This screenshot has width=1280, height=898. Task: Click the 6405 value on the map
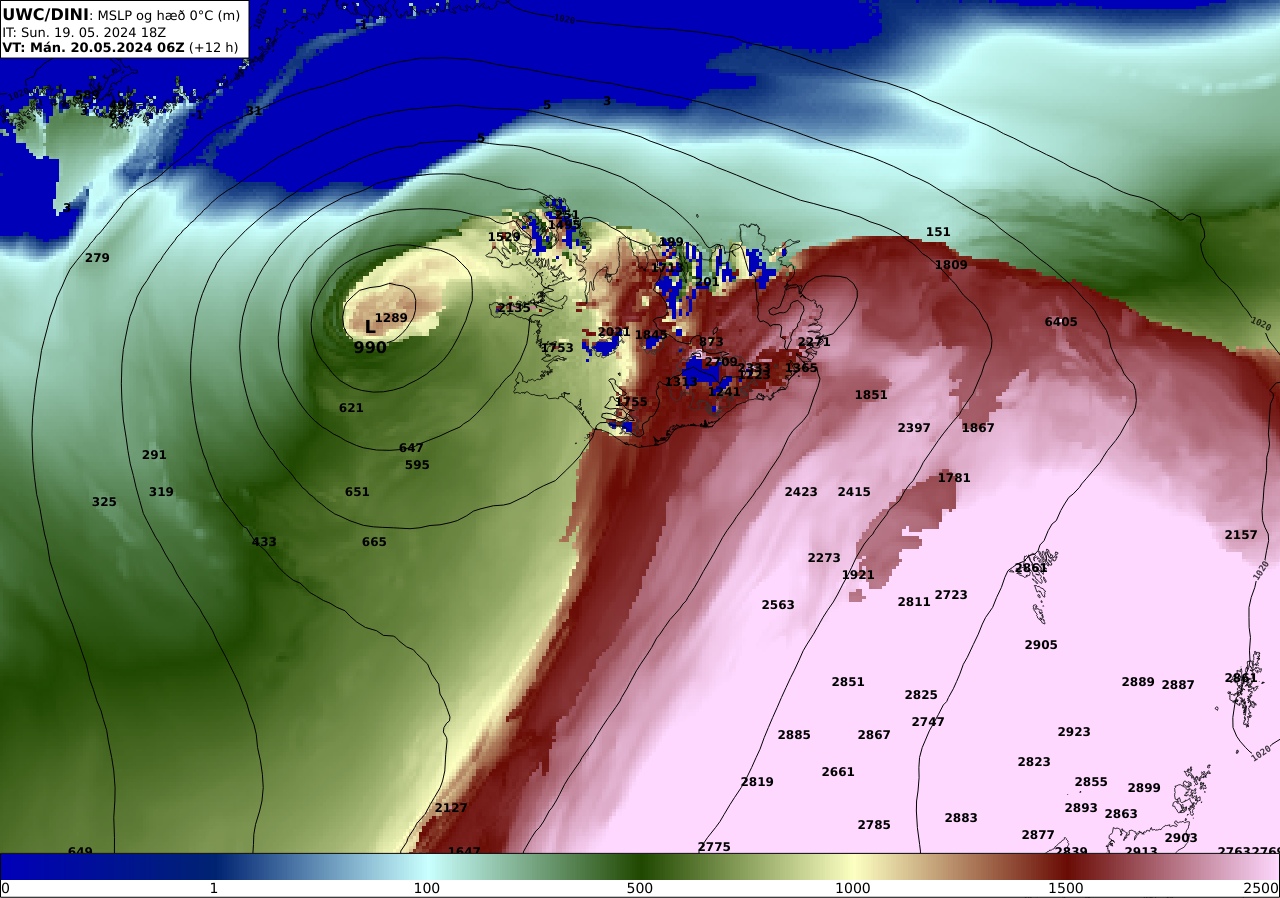pos(1061,322)
